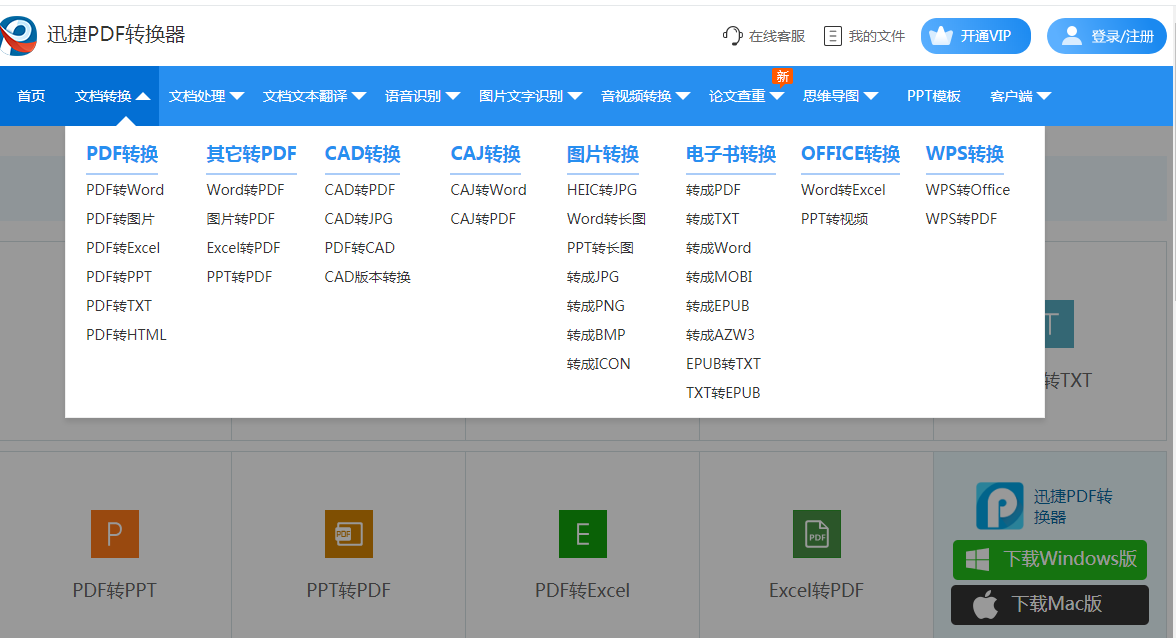Open the PPT模板 menu

pyautogui.click(x=935, y=96)
